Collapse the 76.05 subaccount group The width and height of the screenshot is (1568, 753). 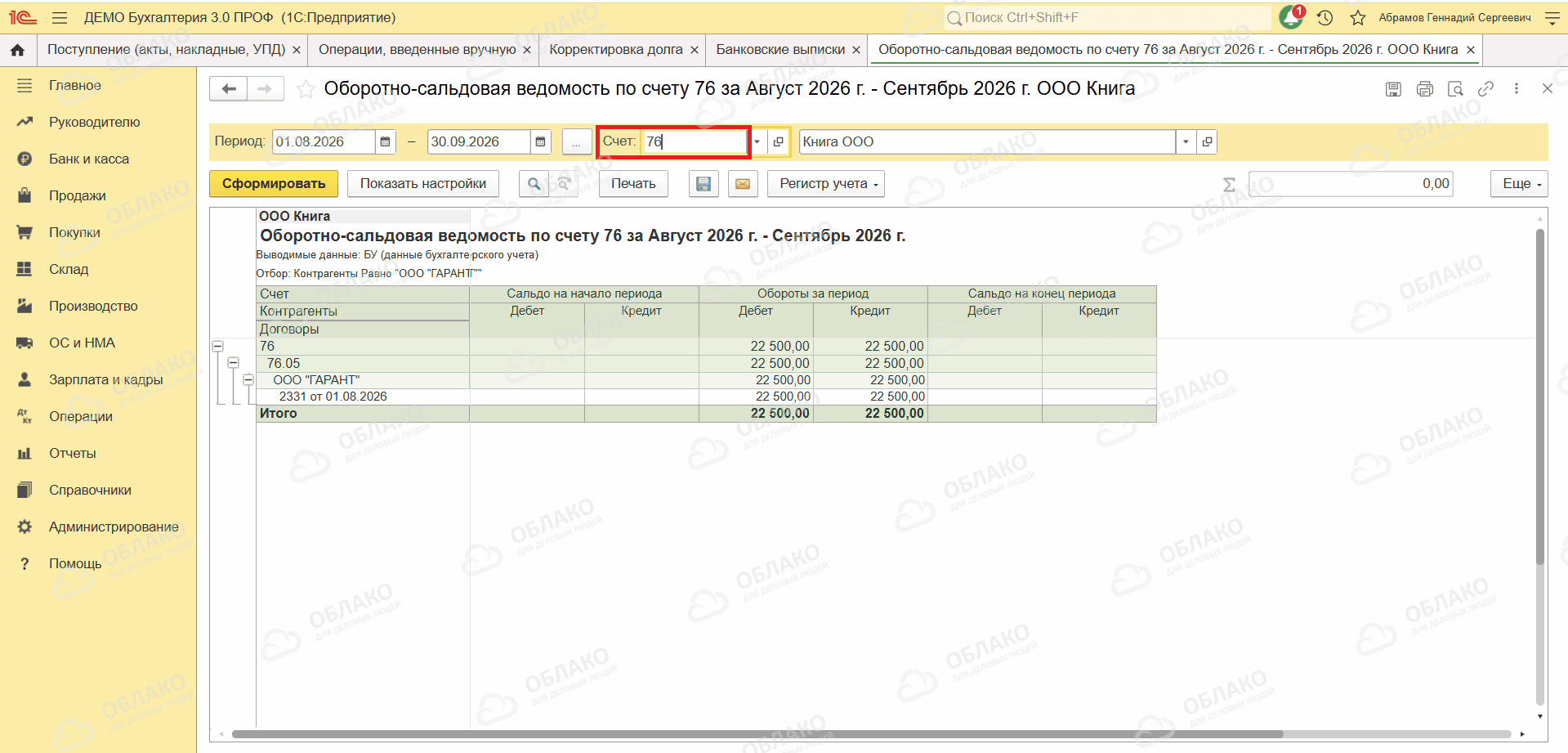(234, 363)
